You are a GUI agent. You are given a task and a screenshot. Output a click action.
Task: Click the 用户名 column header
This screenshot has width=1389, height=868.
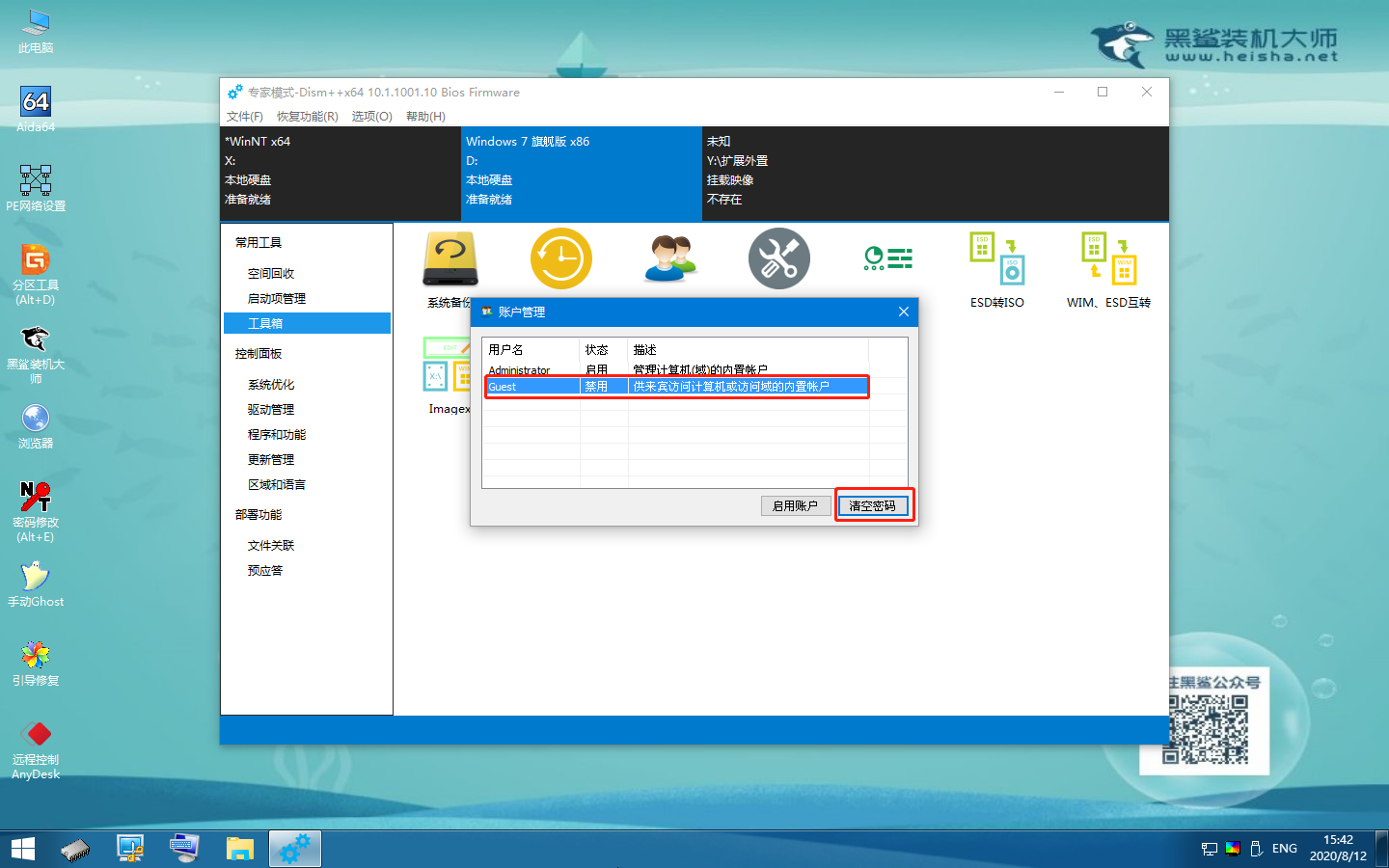(x=531, y=349)
